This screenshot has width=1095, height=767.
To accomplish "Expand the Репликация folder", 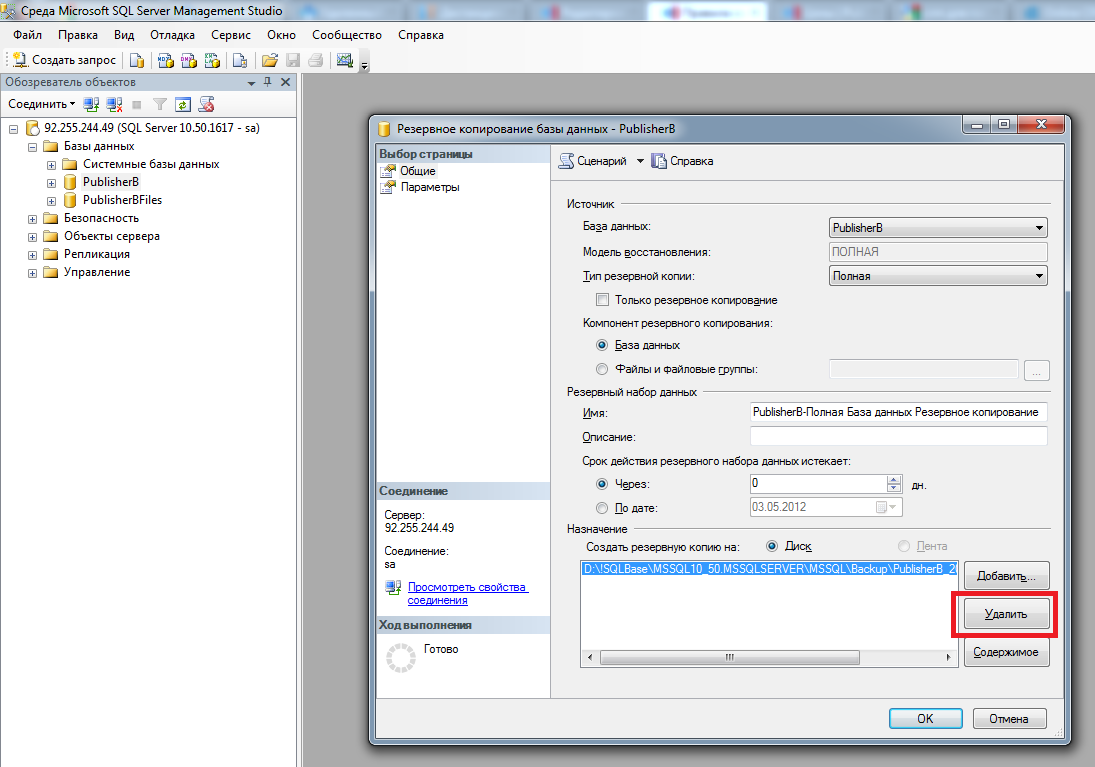I will pos(32,256).
